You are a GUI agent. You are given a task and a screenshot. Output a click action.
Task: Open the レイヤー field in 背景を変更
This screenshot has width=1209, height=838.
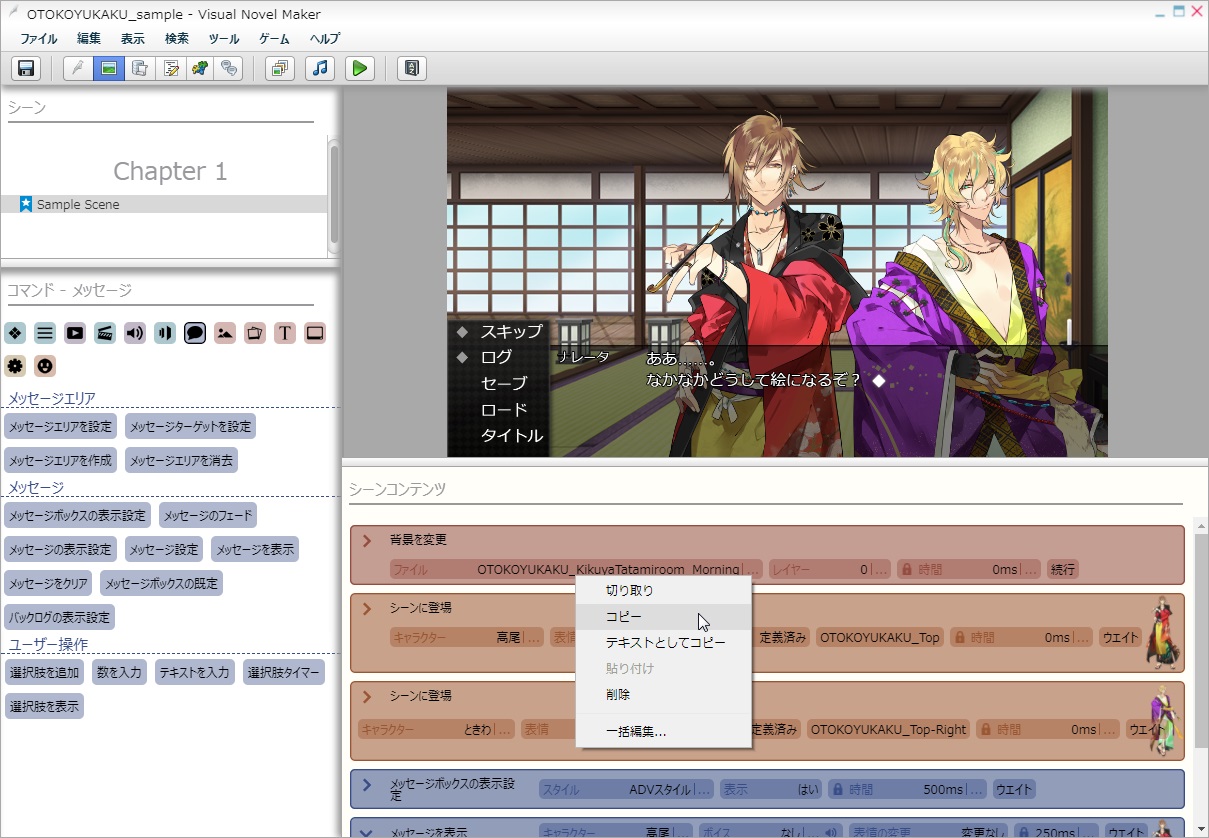829,569
